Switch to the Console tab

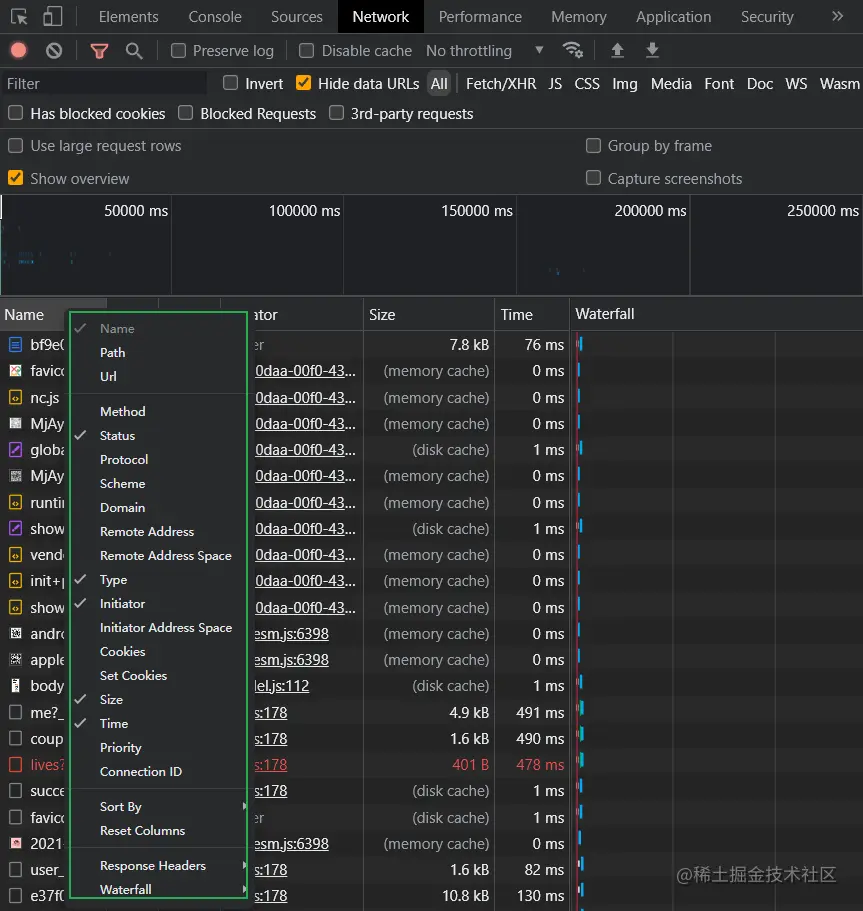tap(215, 17)
